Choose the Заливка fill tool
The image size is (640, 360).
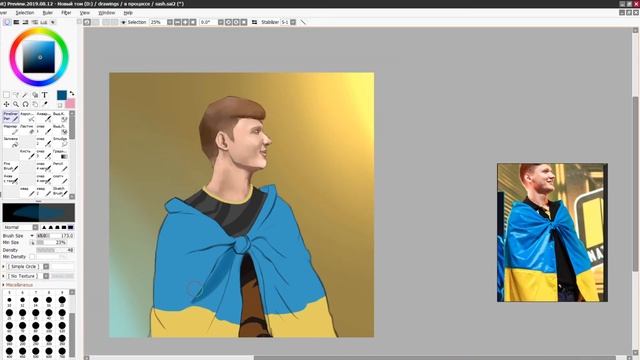pyautogui.click(x=11, y=142)
